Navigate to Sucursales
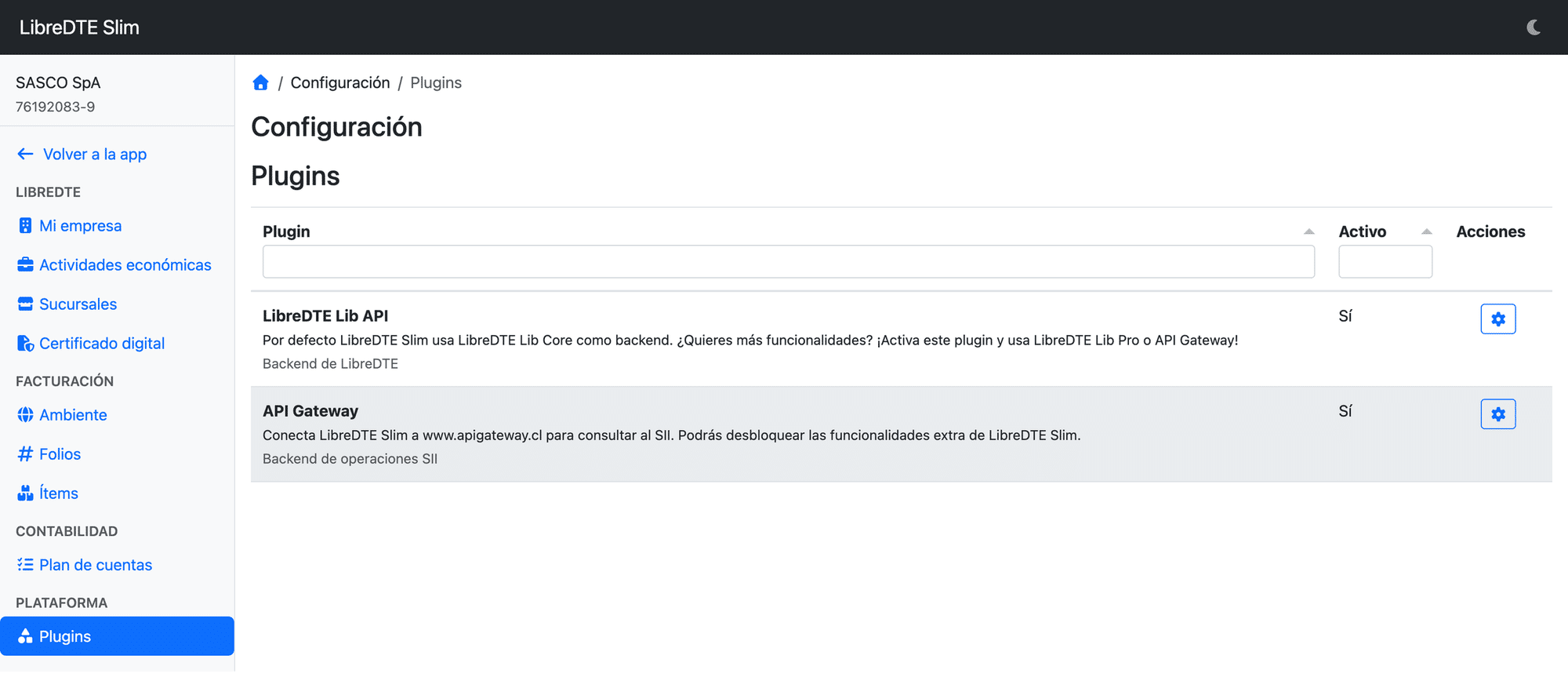The image size is (1568, 681). (x=78, y=304)
